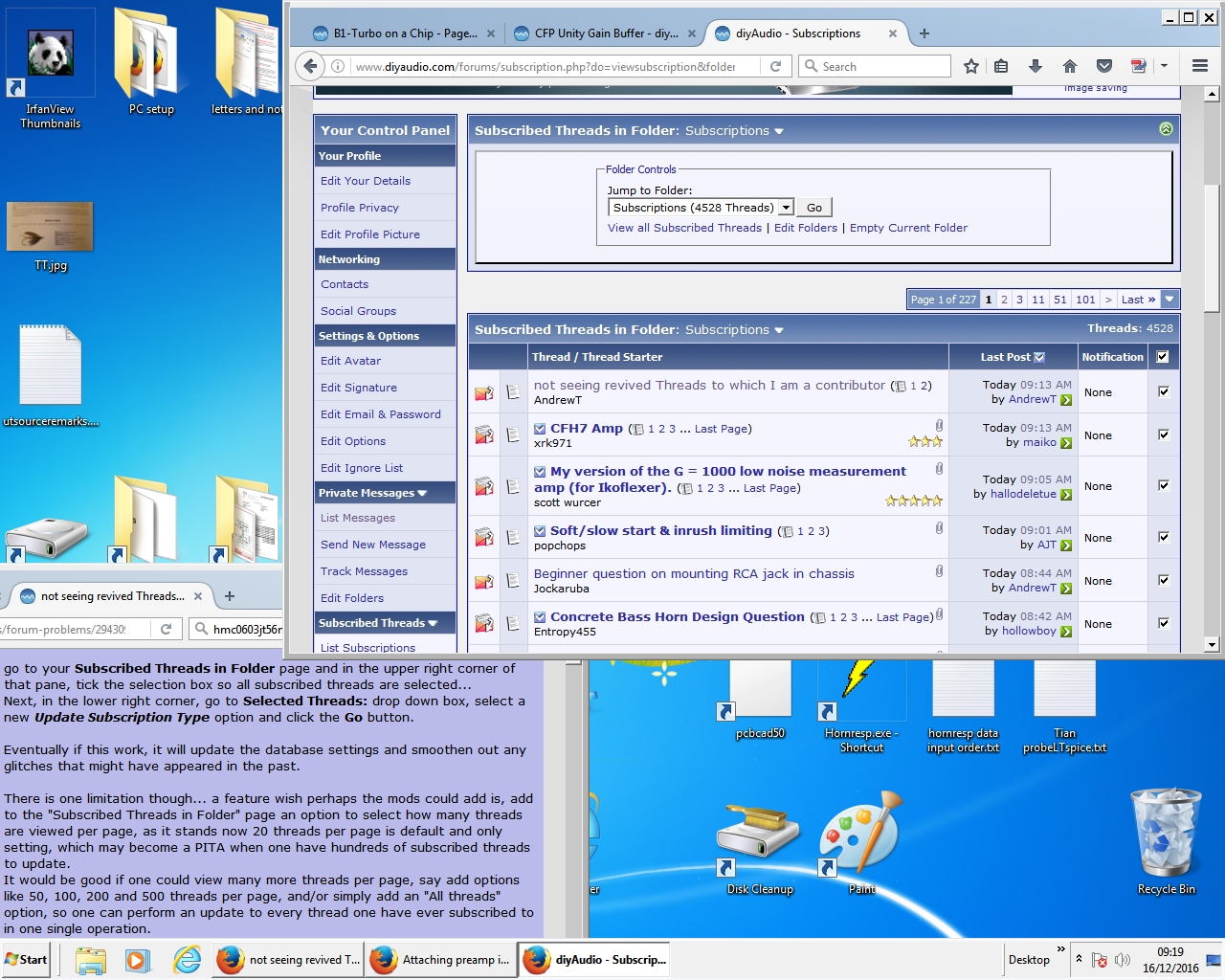The width and height of the screenshot is (1225, 980).
Task: Untick checkbox for Concrete Bass Horn row
Action: (x=1164, y=623)
